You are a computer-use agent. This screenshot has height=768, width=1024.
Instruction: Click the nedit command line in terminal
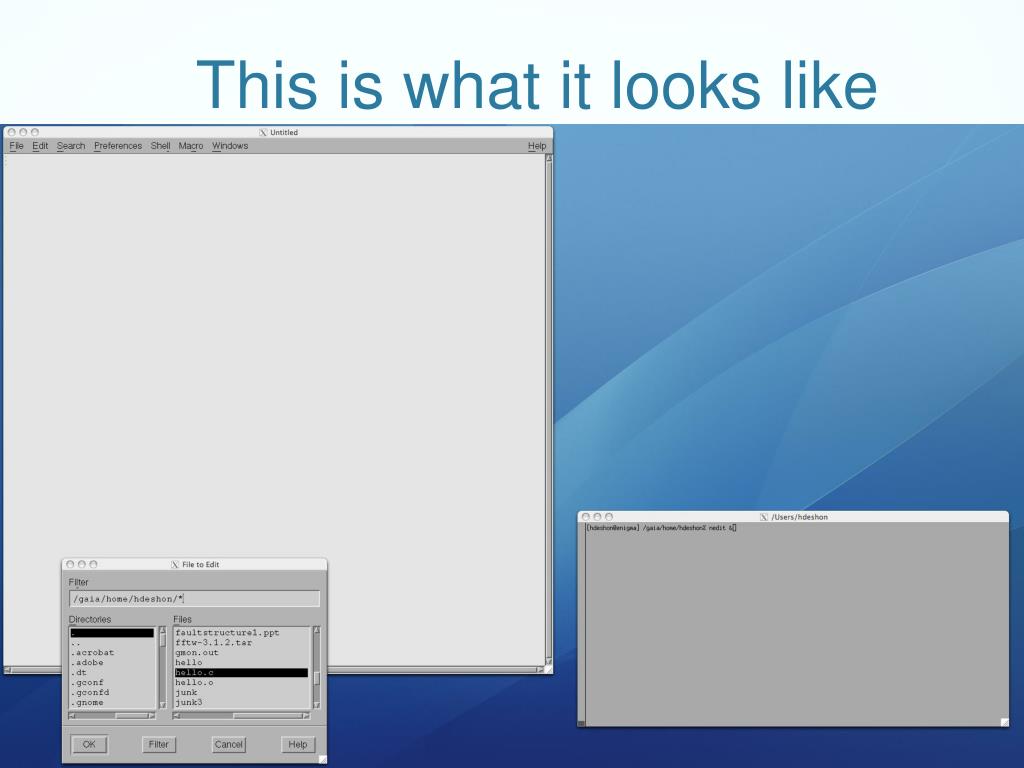point(662,528)
